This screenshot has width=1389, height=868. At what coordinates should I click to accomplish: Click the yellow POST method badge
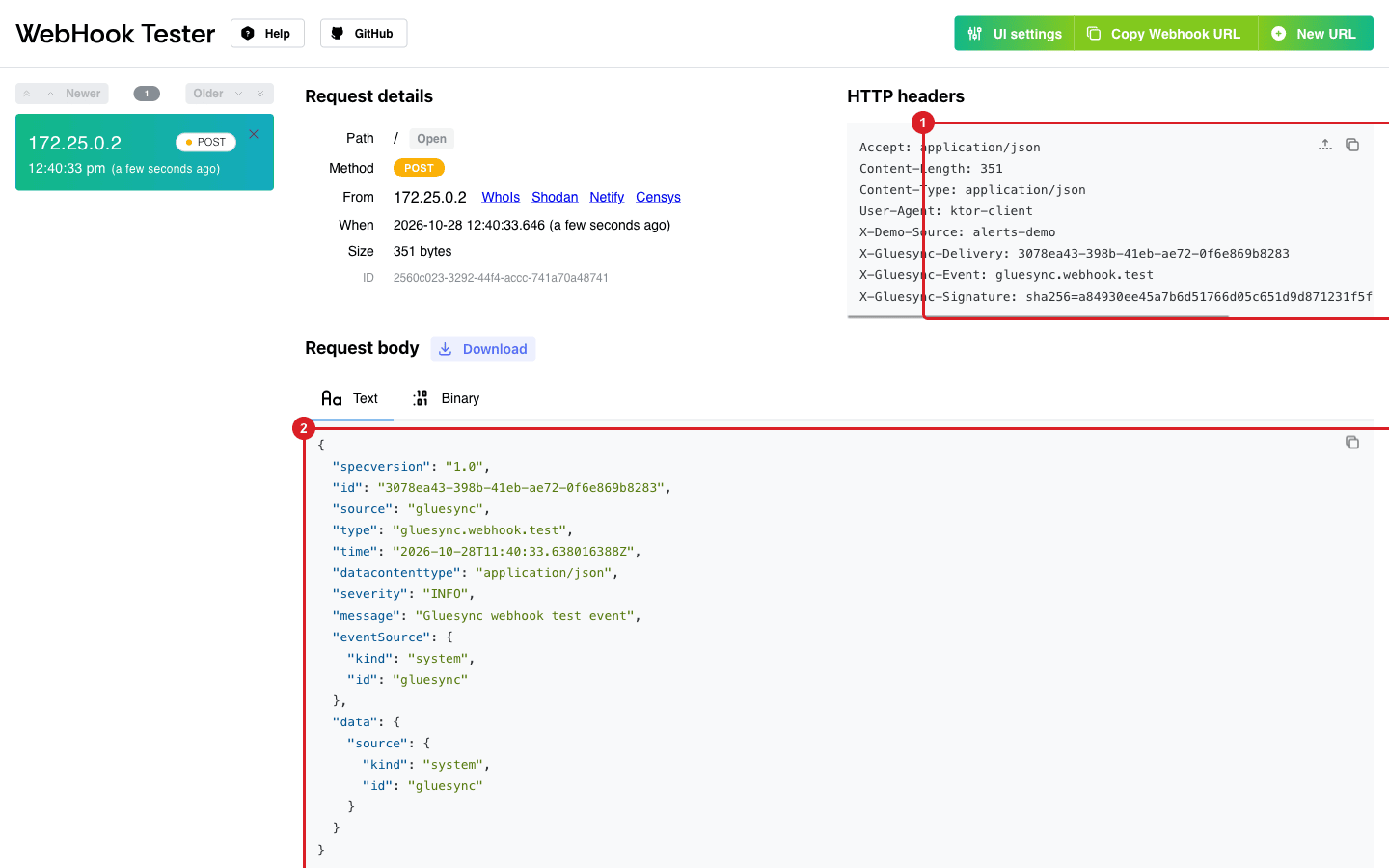(x=419, y=168)
